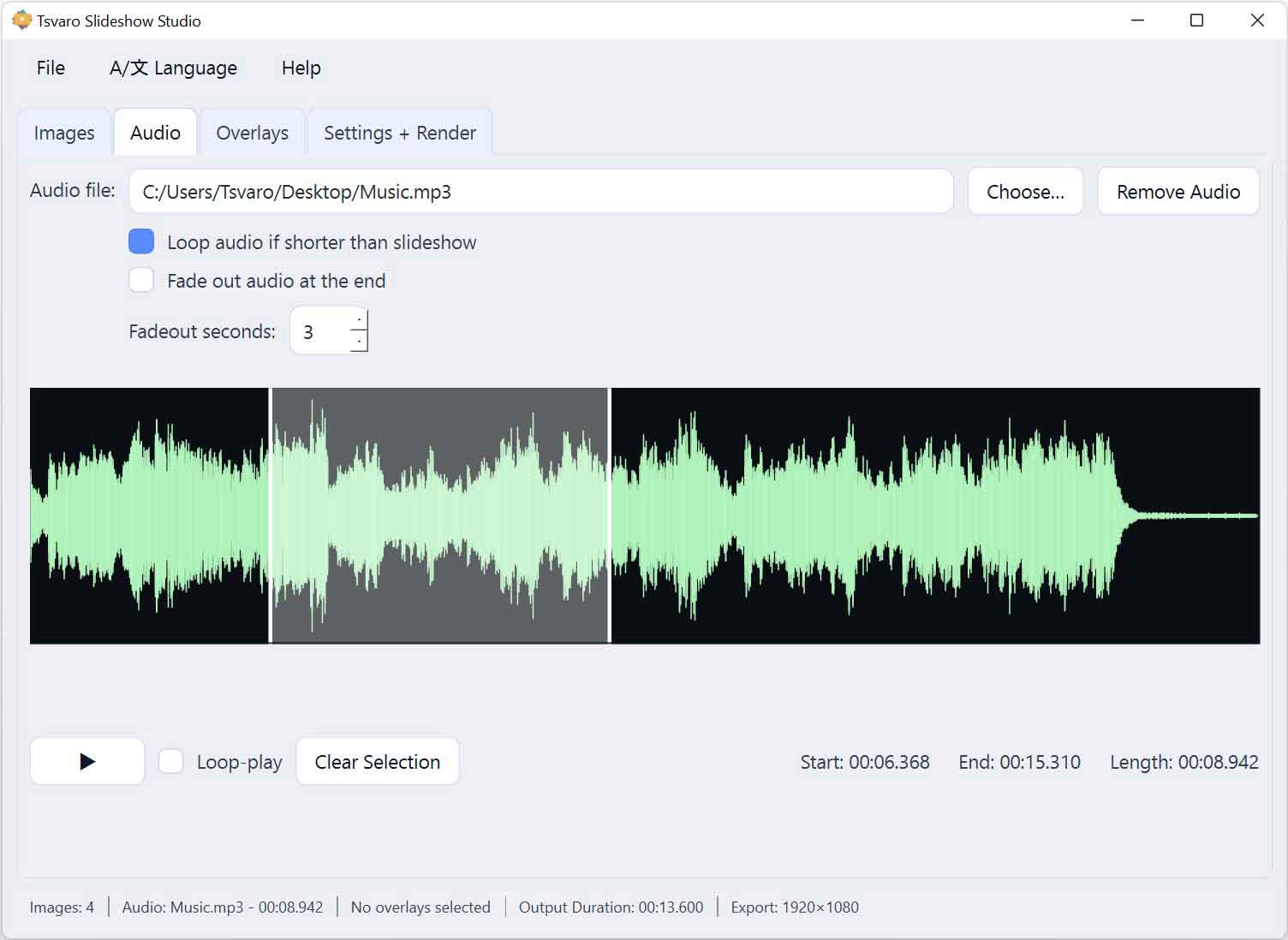Enable the Loop-play option
This screenshot has width=1288, height=940.
[171, 760]
